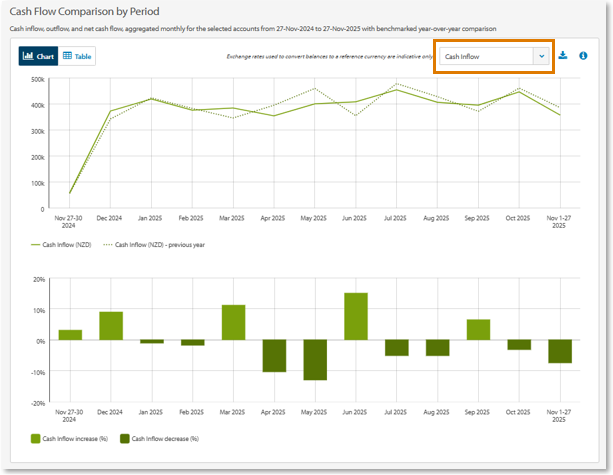
Task: Click the Mar 2025 increase bar
Action: (233, 323)
